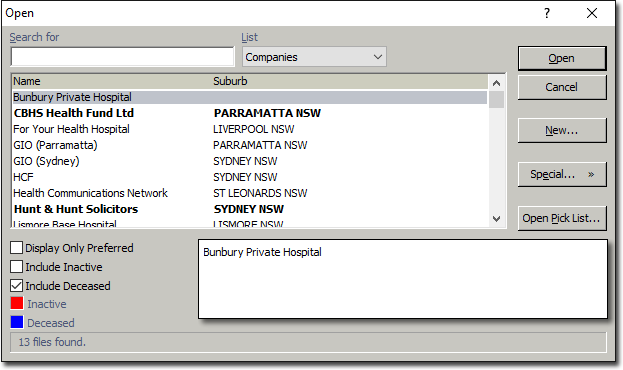
Task: Select GIO (Parramatta) row
Action: point(250,145)
